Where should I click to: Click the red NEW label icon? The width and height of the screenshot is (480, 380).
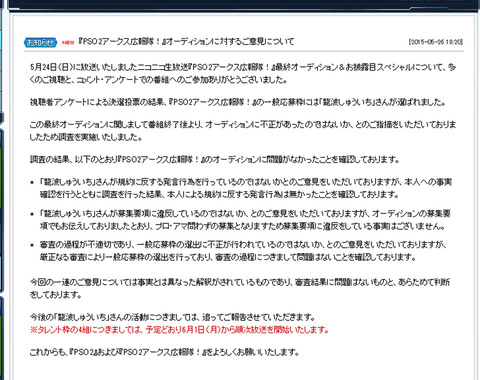pos(68,43)
